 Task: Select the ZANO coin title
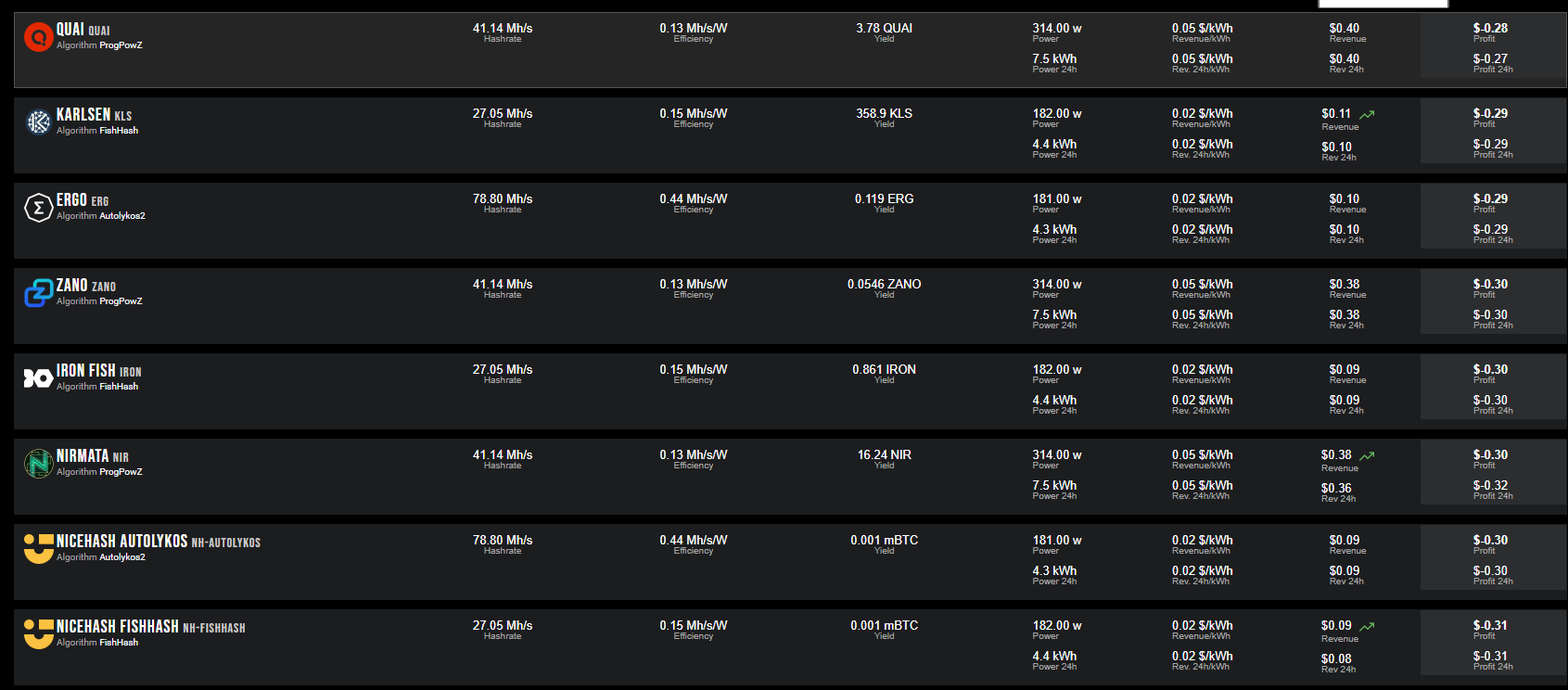pyautogui.click(x=85, y=286)
